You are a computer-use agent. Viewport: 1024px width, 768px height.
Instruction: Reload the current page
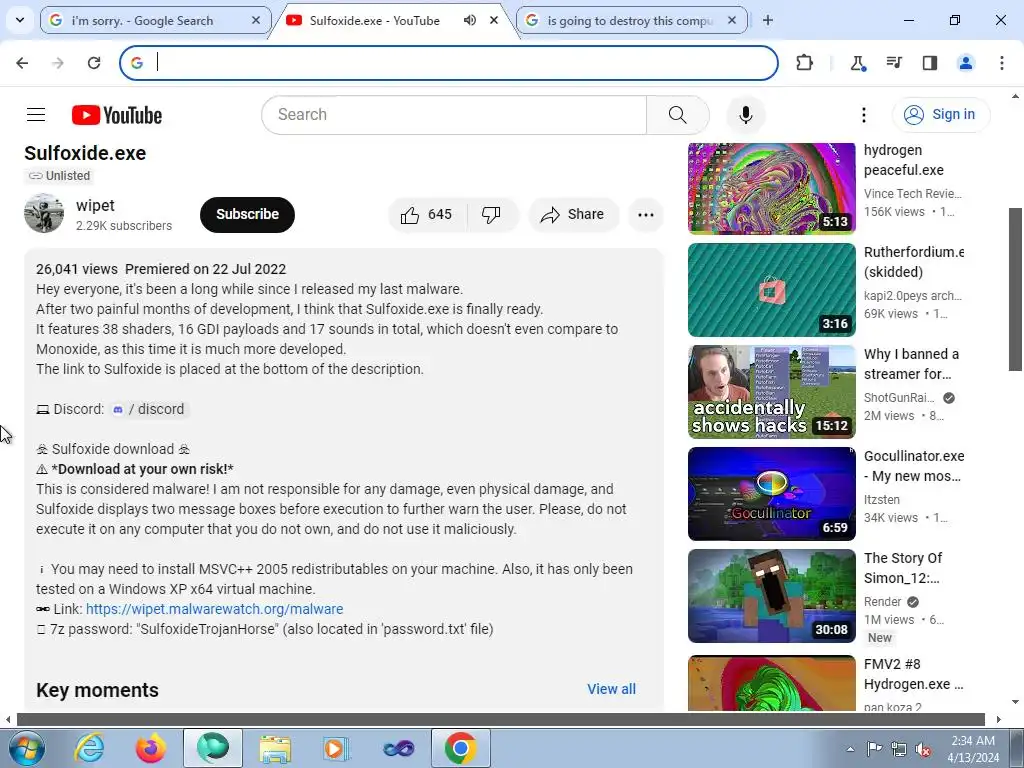[94, 63]
